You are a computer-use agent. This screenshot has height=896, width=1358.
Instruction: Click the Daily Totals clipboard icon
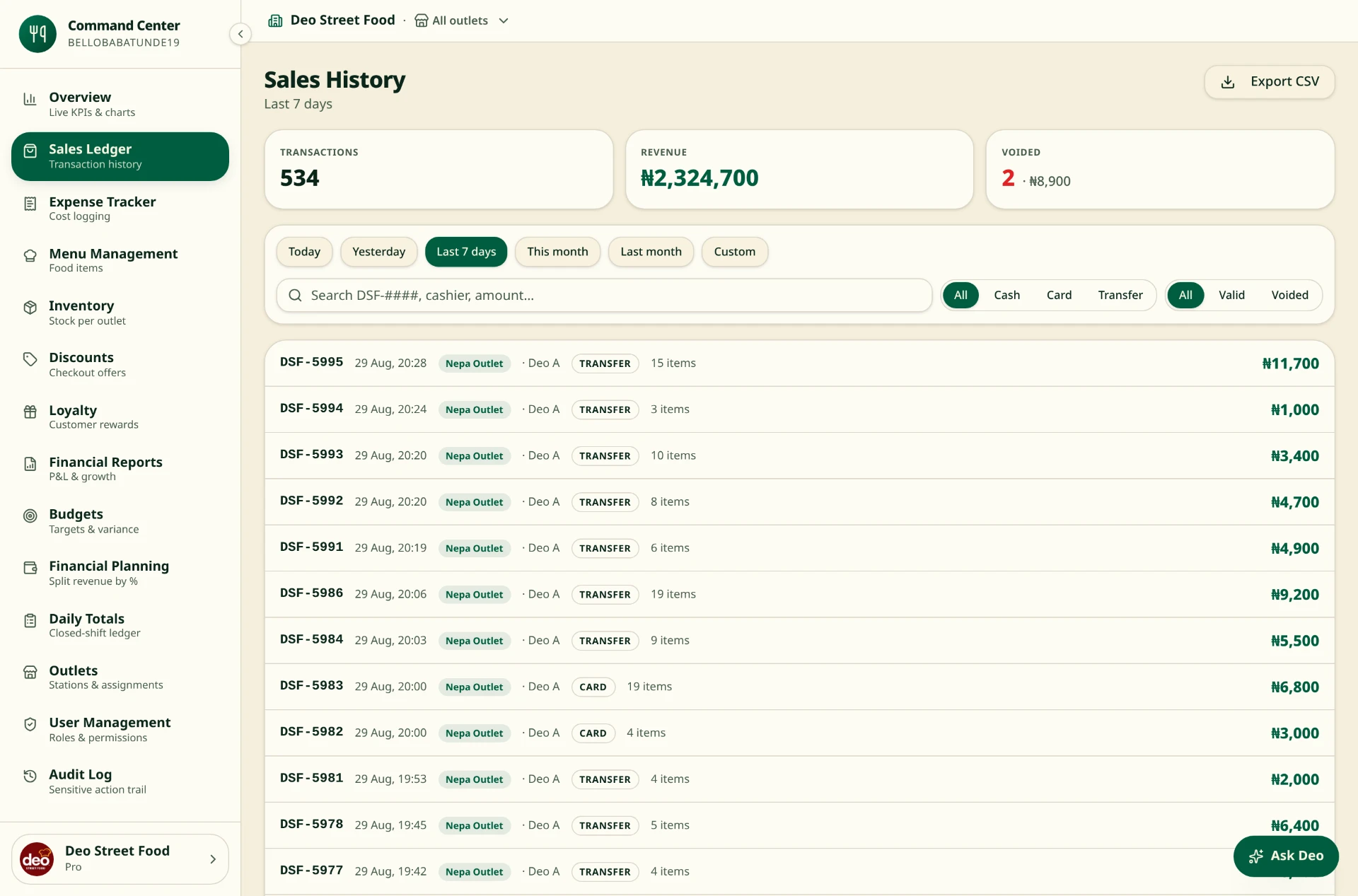coord(30,620)
